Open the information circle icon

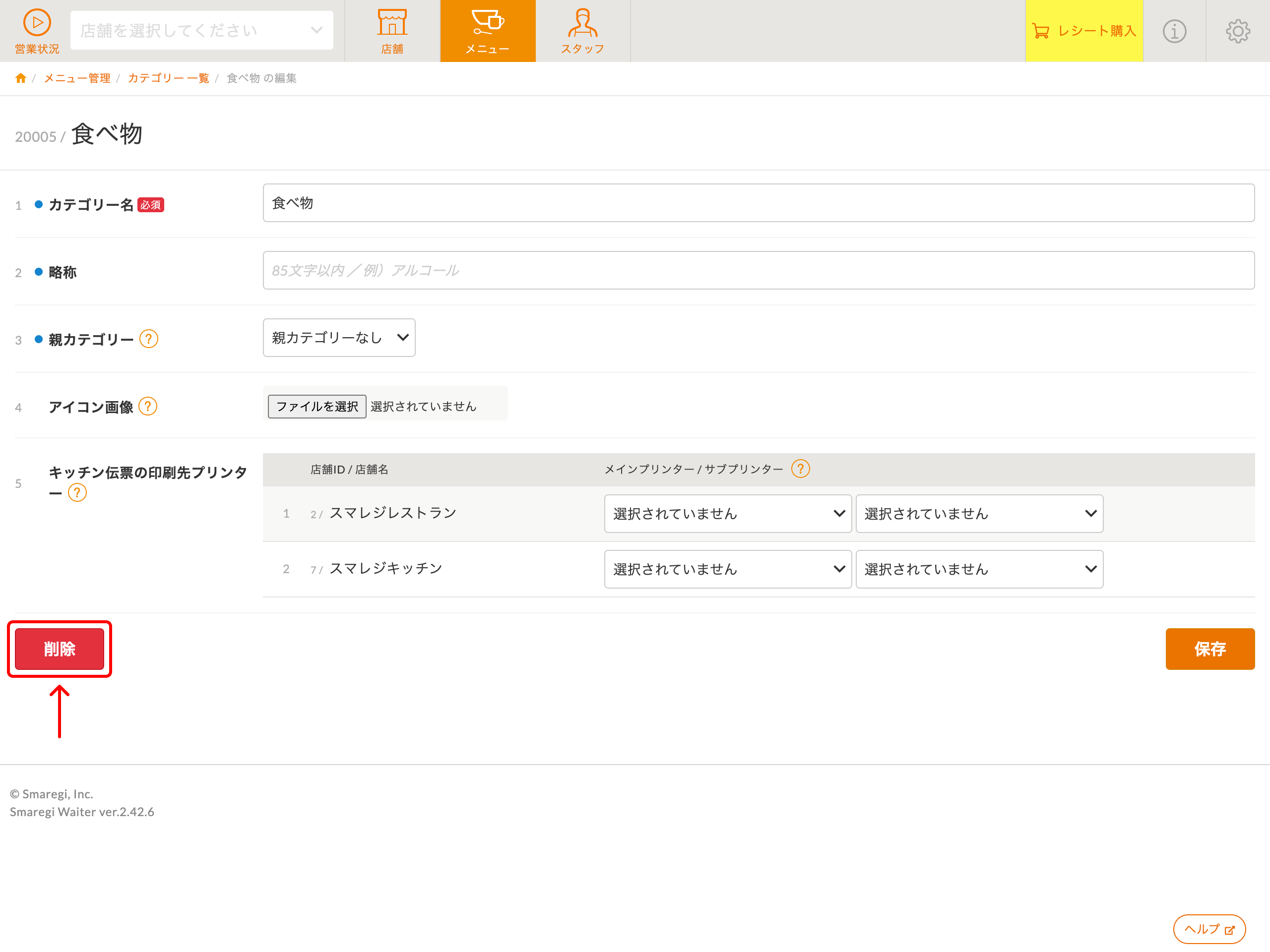[1174, 31]
